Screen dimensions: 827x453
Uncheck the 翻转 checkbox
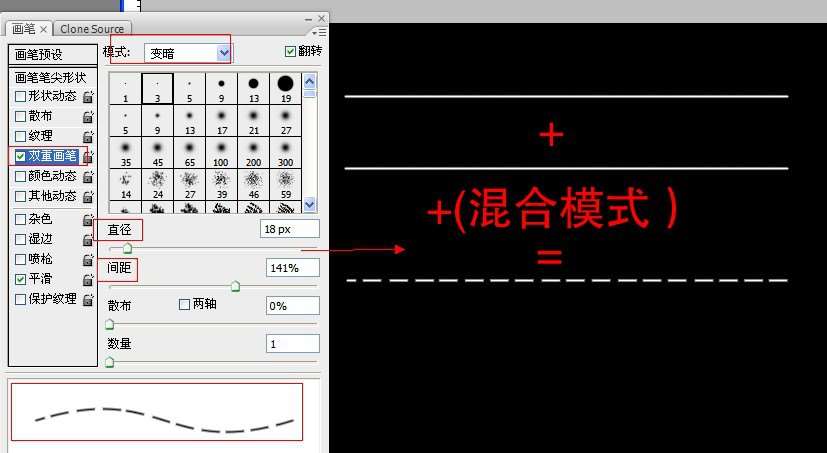click(x=290, y=51)
